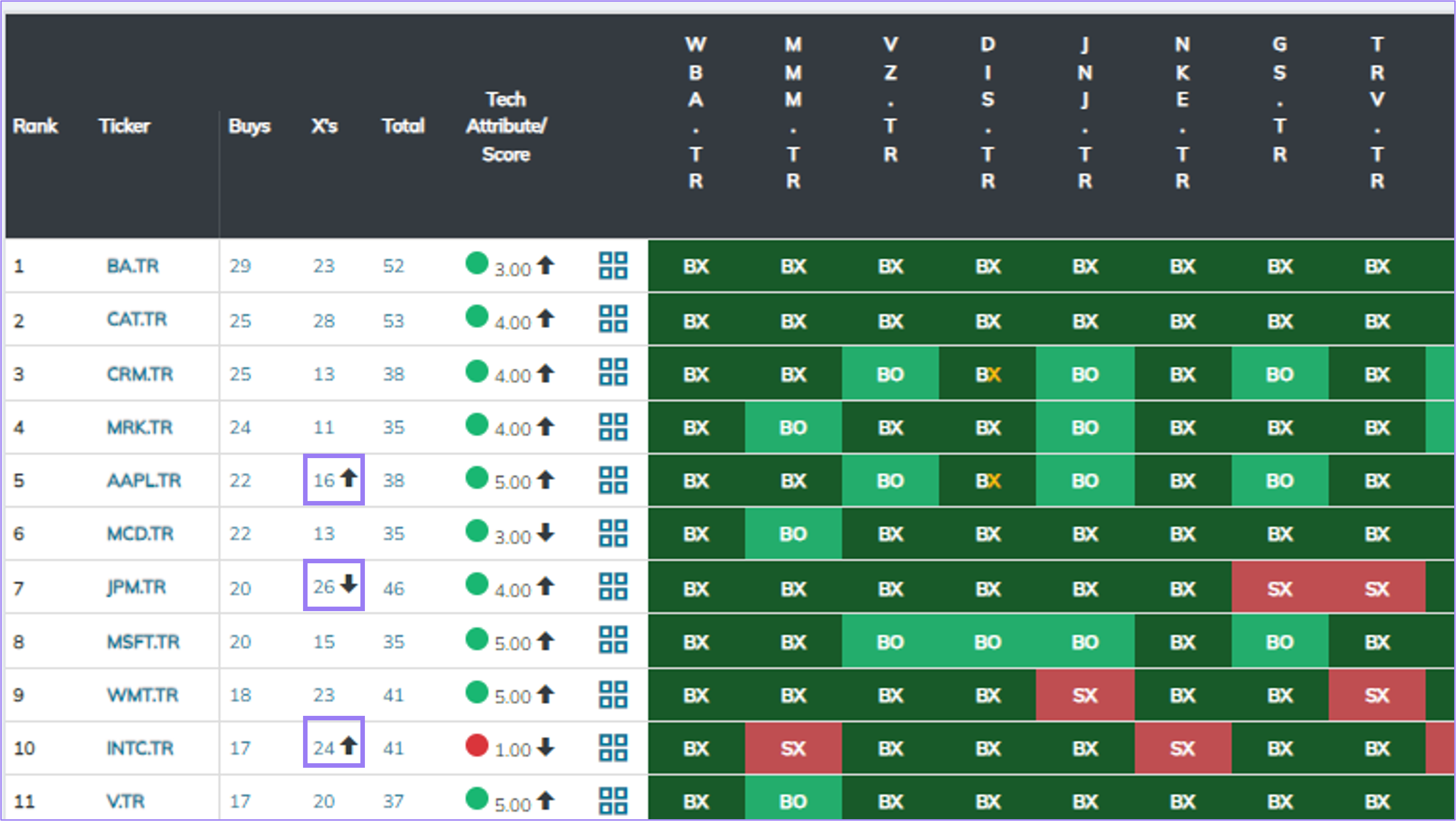Click the BO cell for MRK.TR under MMM.TR
1456x821 pixels.
(x=793, y=427)
